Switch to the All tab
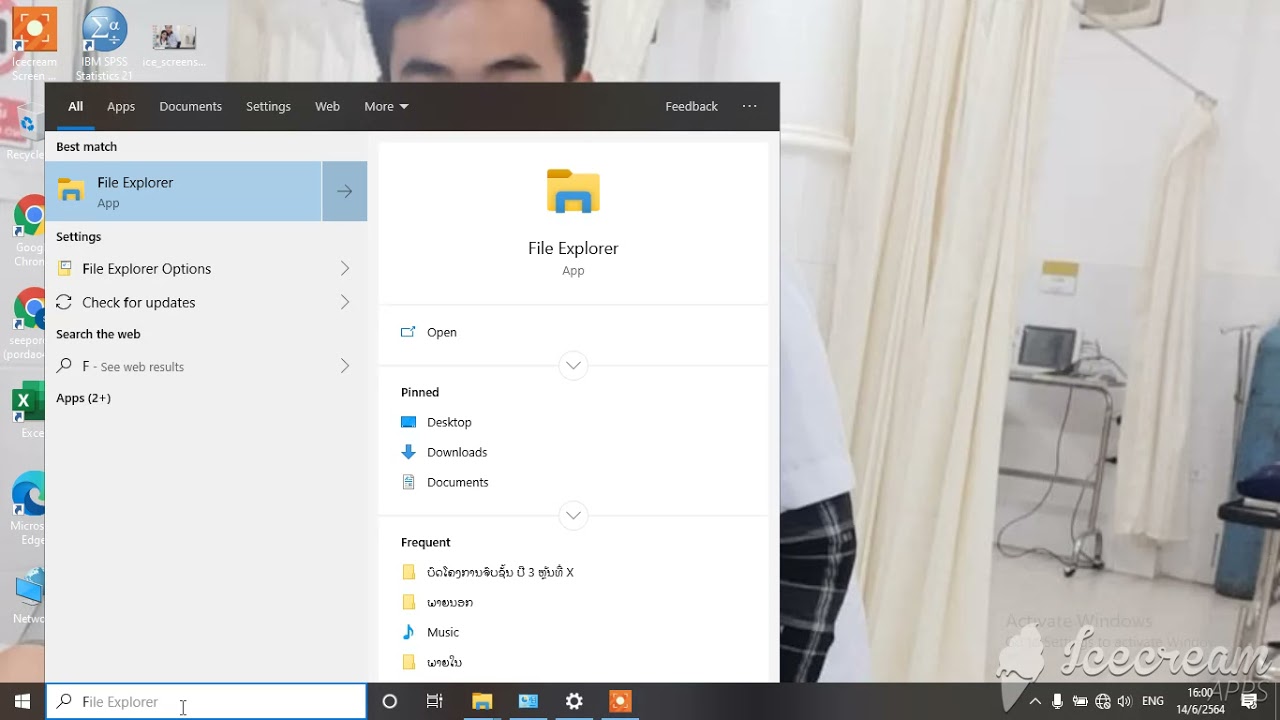The image size is (1280, 720). (76, 106)
